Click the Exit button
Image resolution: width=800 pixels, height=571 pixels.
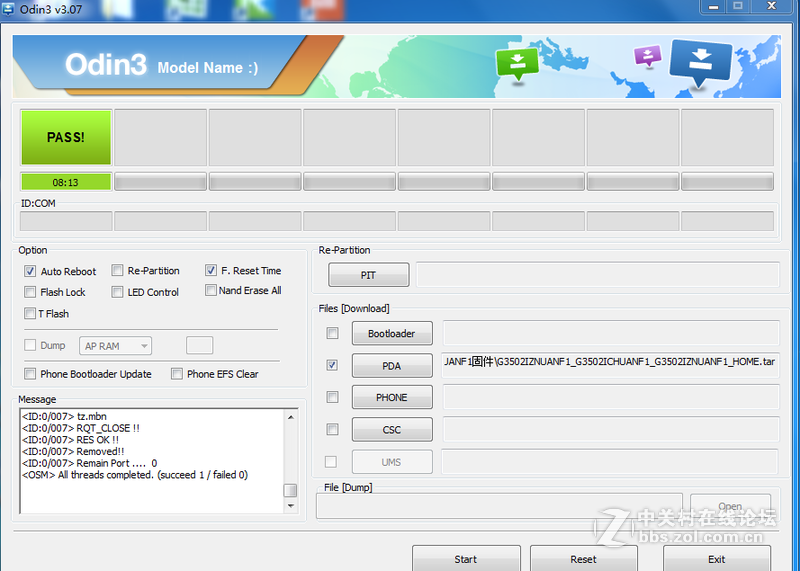pyautogui.click(x=717, y=558)
